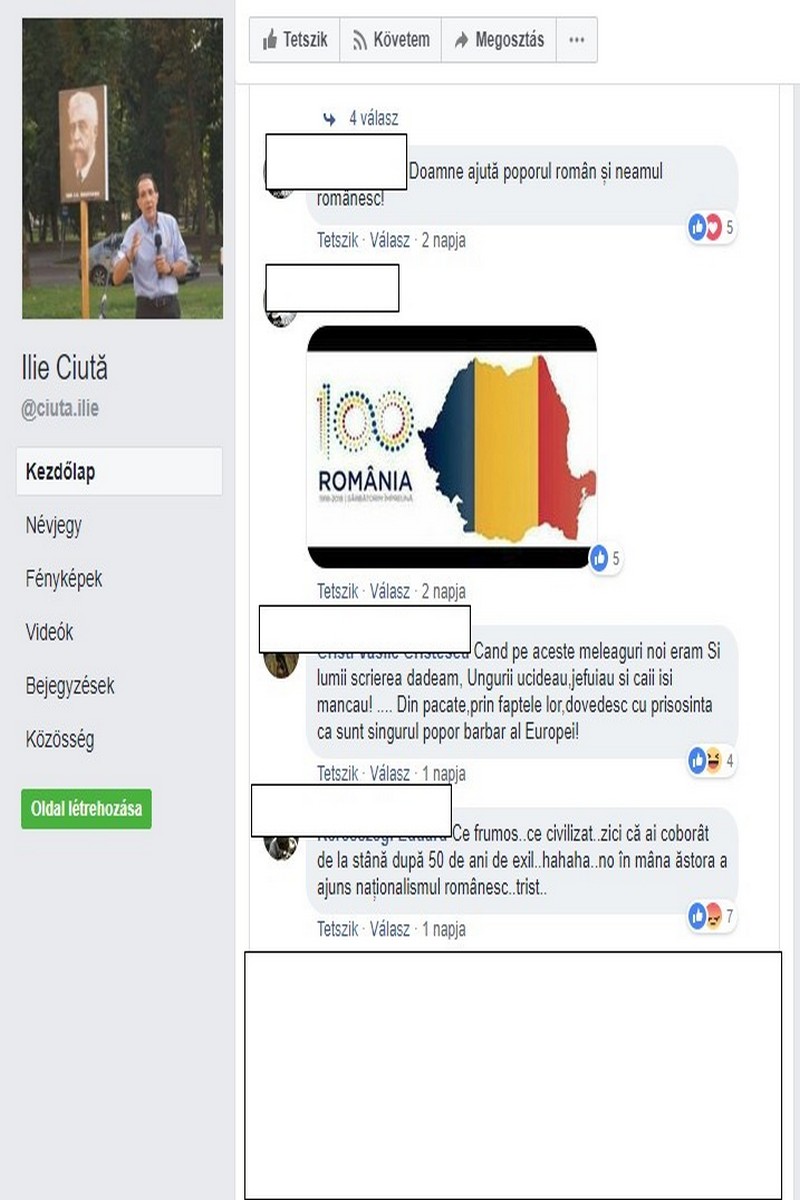800x1200 pixels.
Task: Share the page via Megosztás
Action: pos(499,40)
